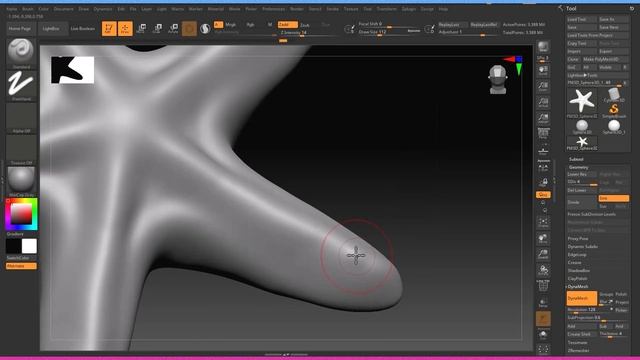The width and height of the screenshot is (640, 360).
Task: Toggle the Transp transparency icon
Action: (543, 302)
